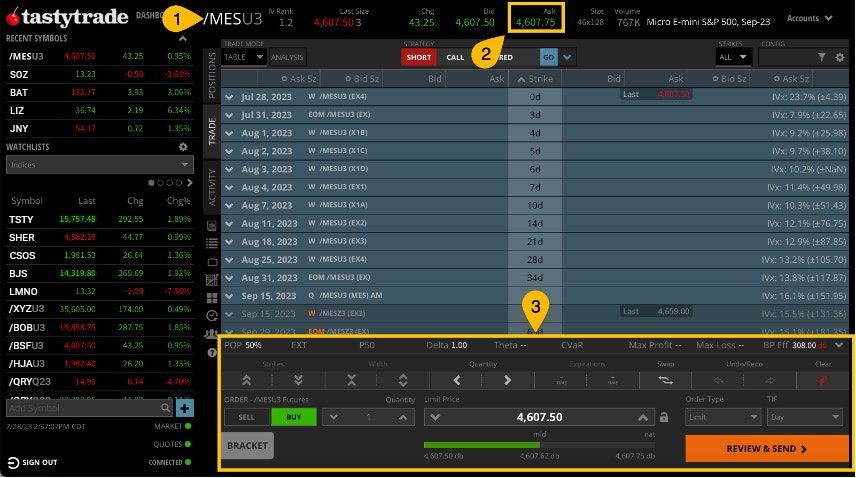Open the four-squares layout sidebar icon

pos(212,298)
